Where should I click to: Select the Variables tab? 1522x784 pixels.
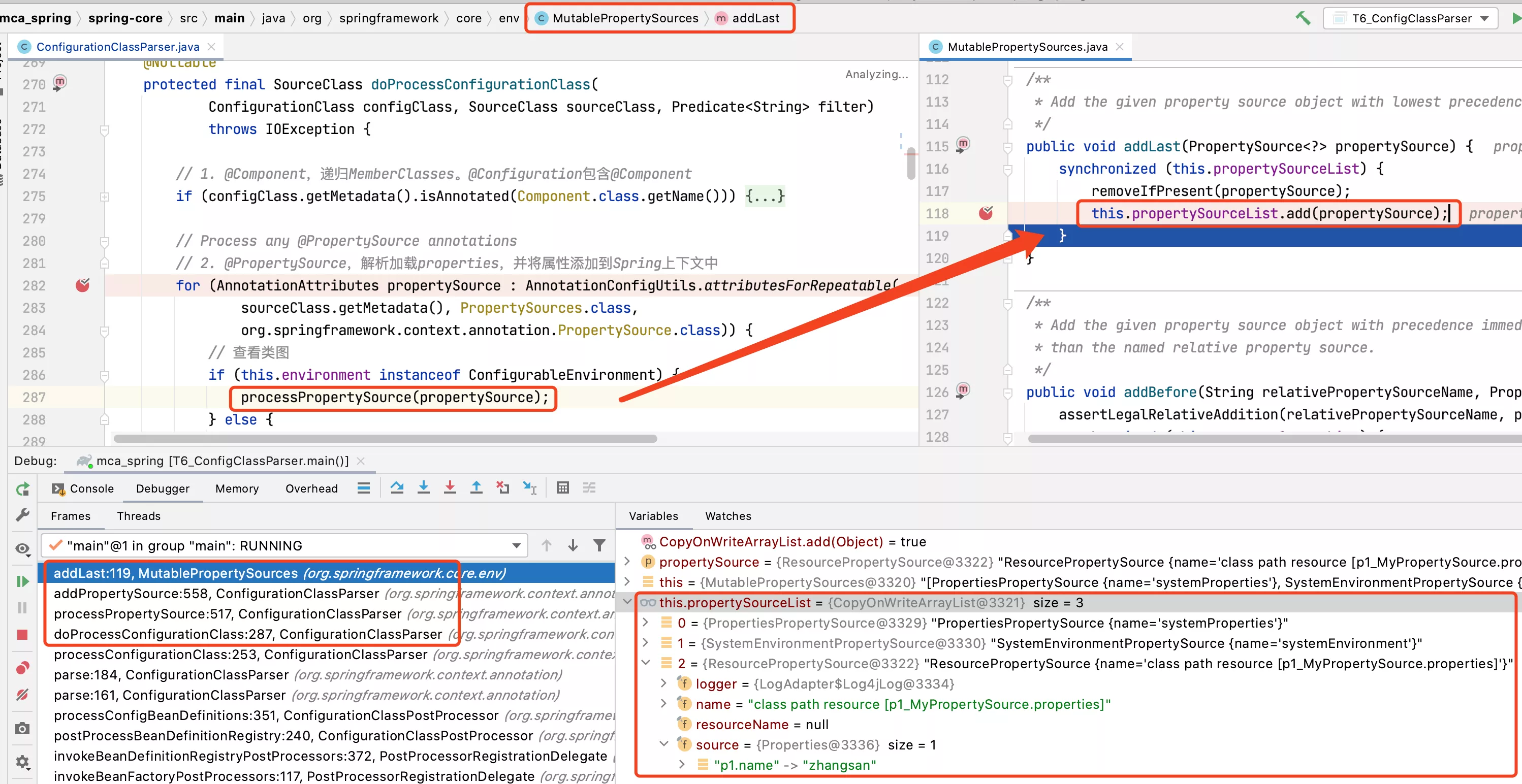(x=653, y=515)
